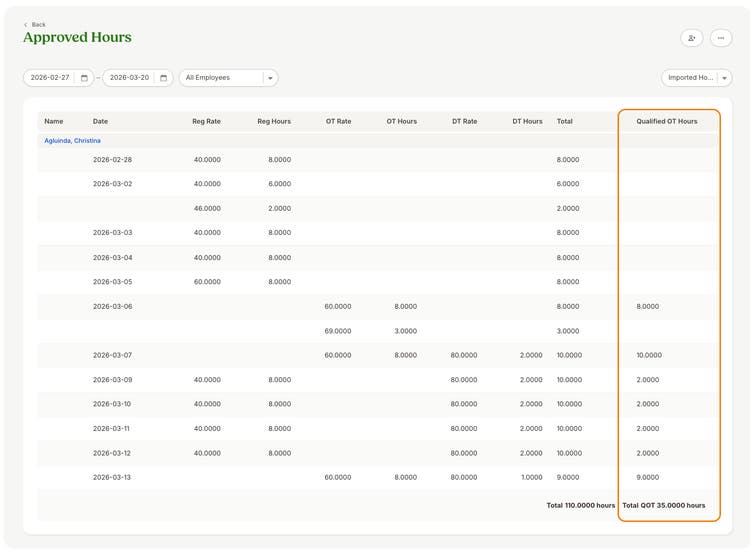Open calendar picker for start date 2026-02-27
Image resolution: width=750 pixels, height=553 pixels.
click(x=84, y=78)
